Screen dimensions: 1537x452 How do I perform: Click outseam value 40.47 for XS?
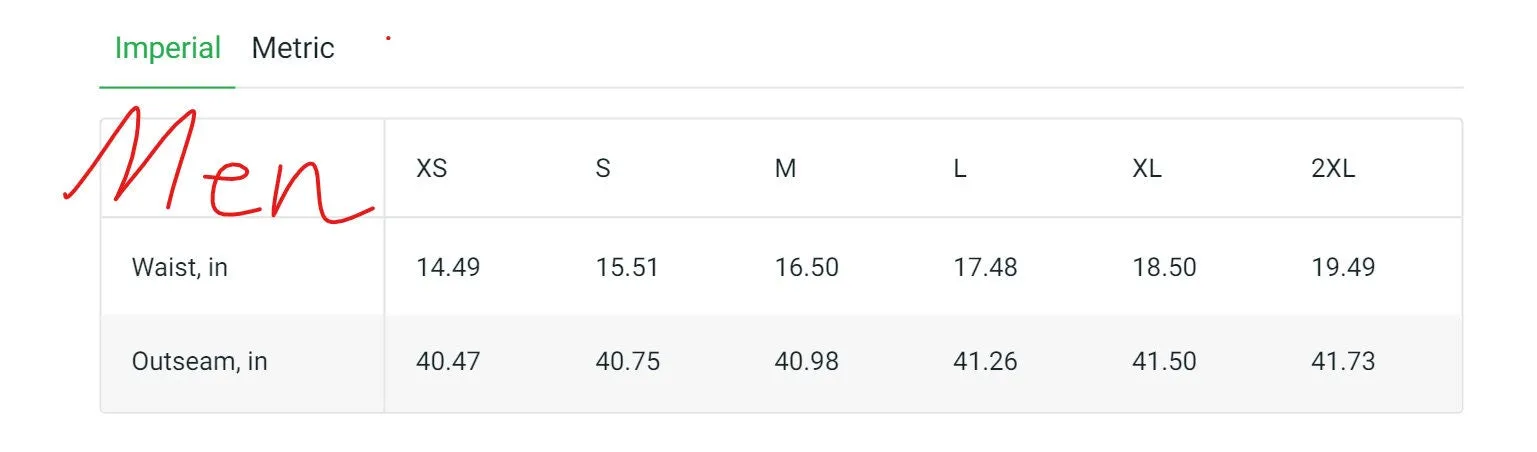pyautogui.click(x=448, y=361)
